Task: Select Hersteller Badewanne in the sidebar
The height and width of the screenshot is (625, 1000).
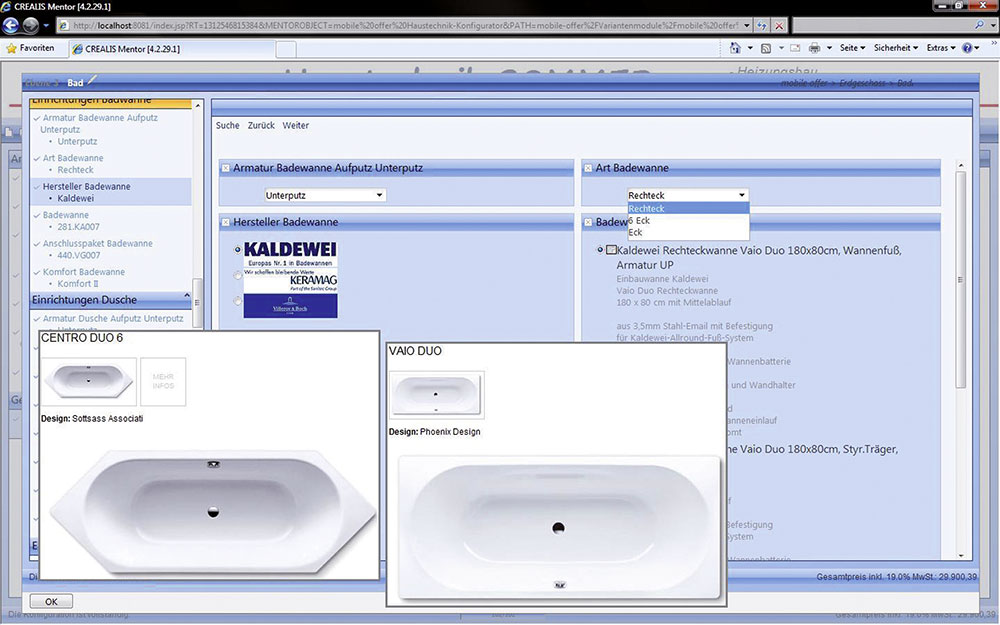Action: click(86, 187)
